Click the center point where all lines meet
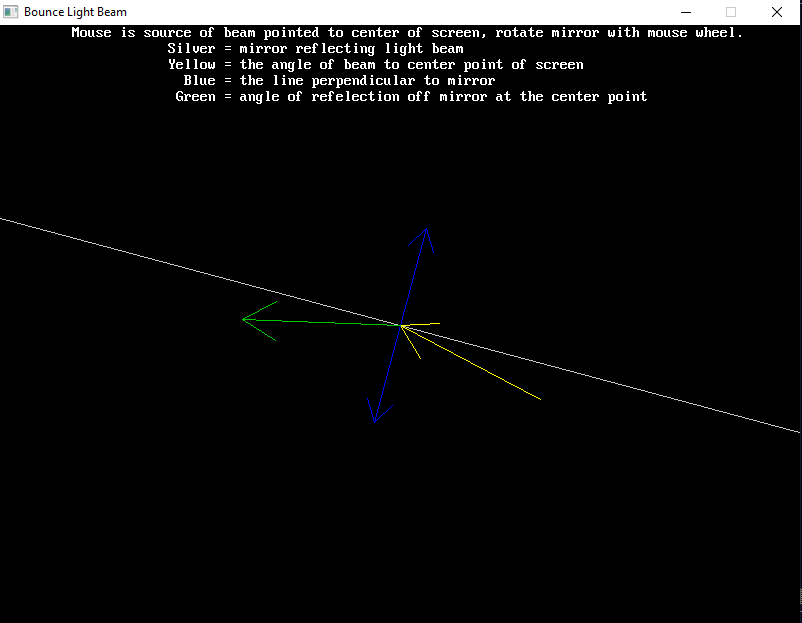802x623 pixels. [401, 325]
